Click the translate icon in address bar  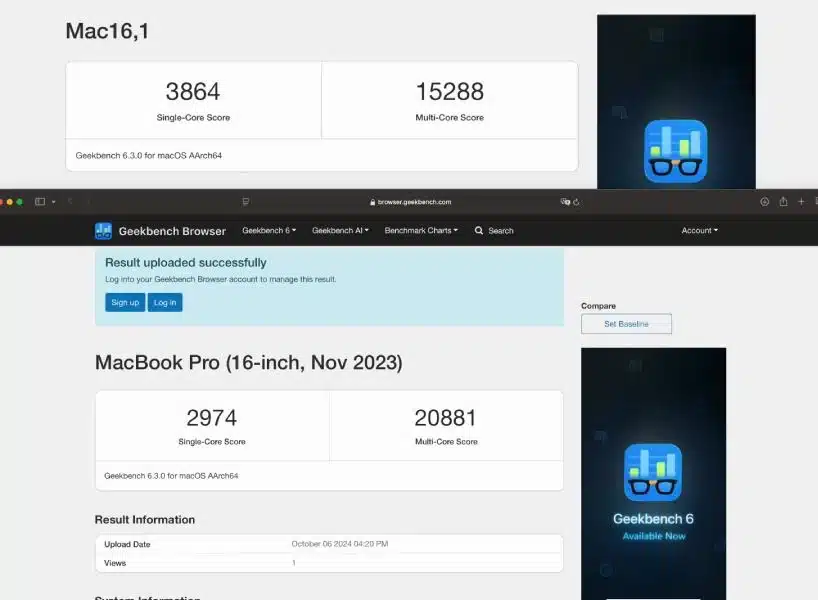click(565, 202)
